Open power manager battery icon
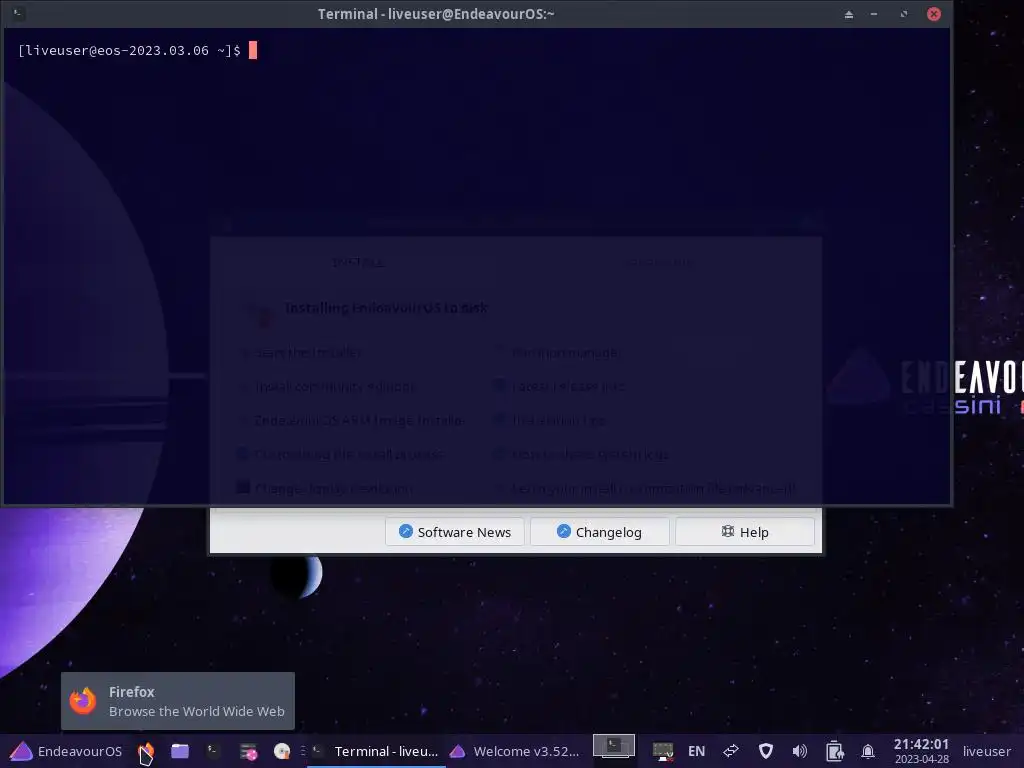 click(835, 751)
